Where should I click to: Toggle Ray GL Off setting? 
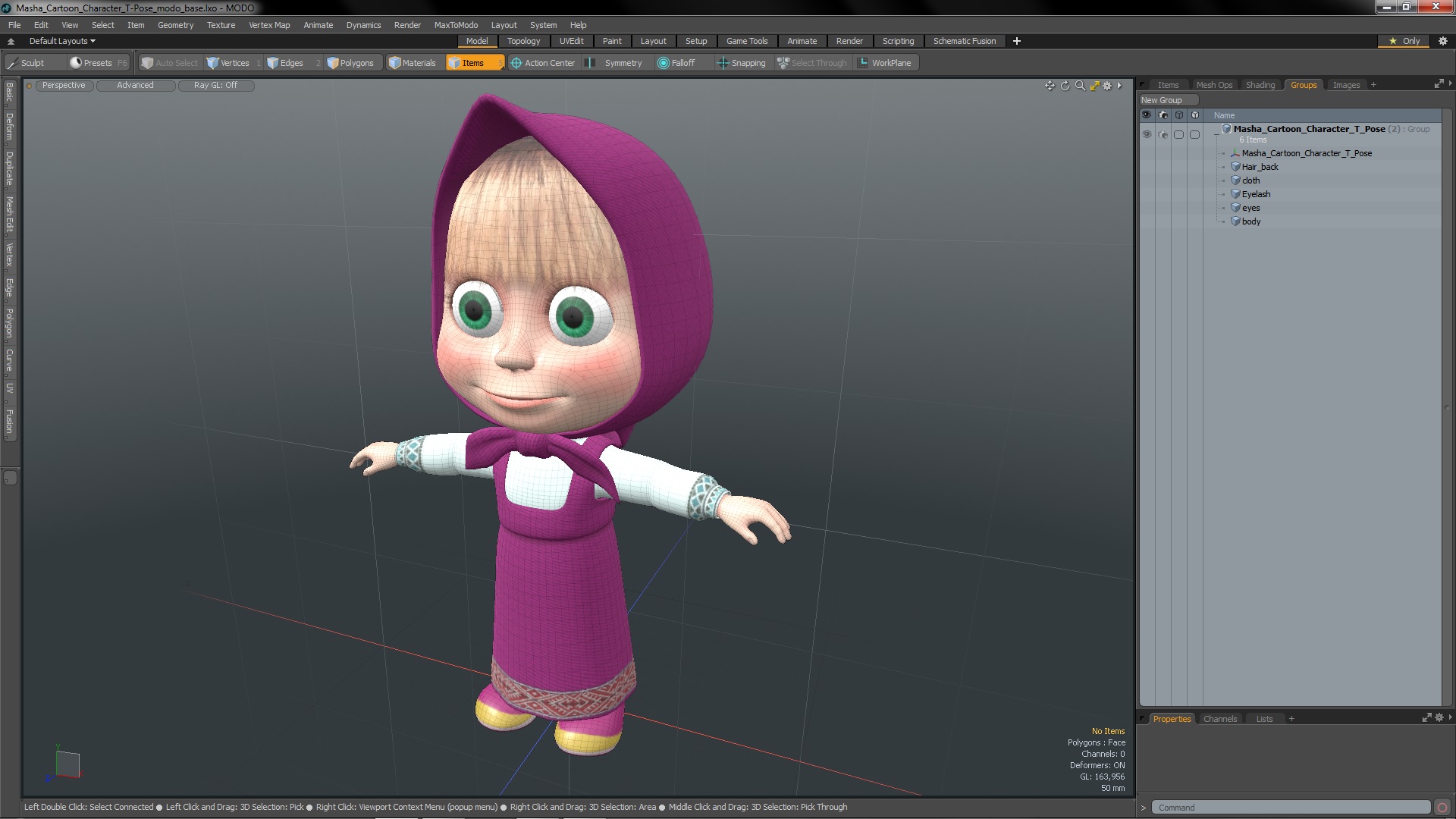pyautogui.click(x=215, y=86)
